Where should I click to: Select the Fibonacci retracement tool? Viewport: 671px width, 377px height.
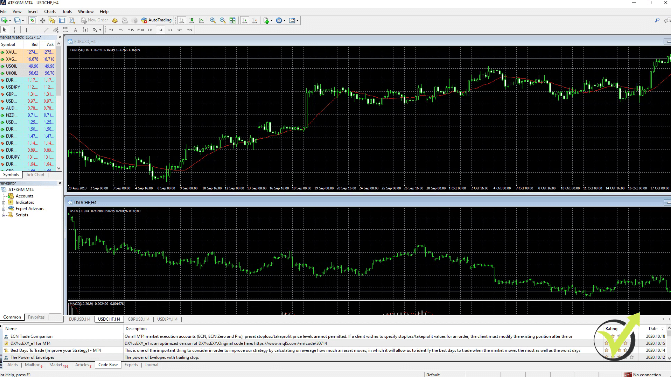[65, 30]
